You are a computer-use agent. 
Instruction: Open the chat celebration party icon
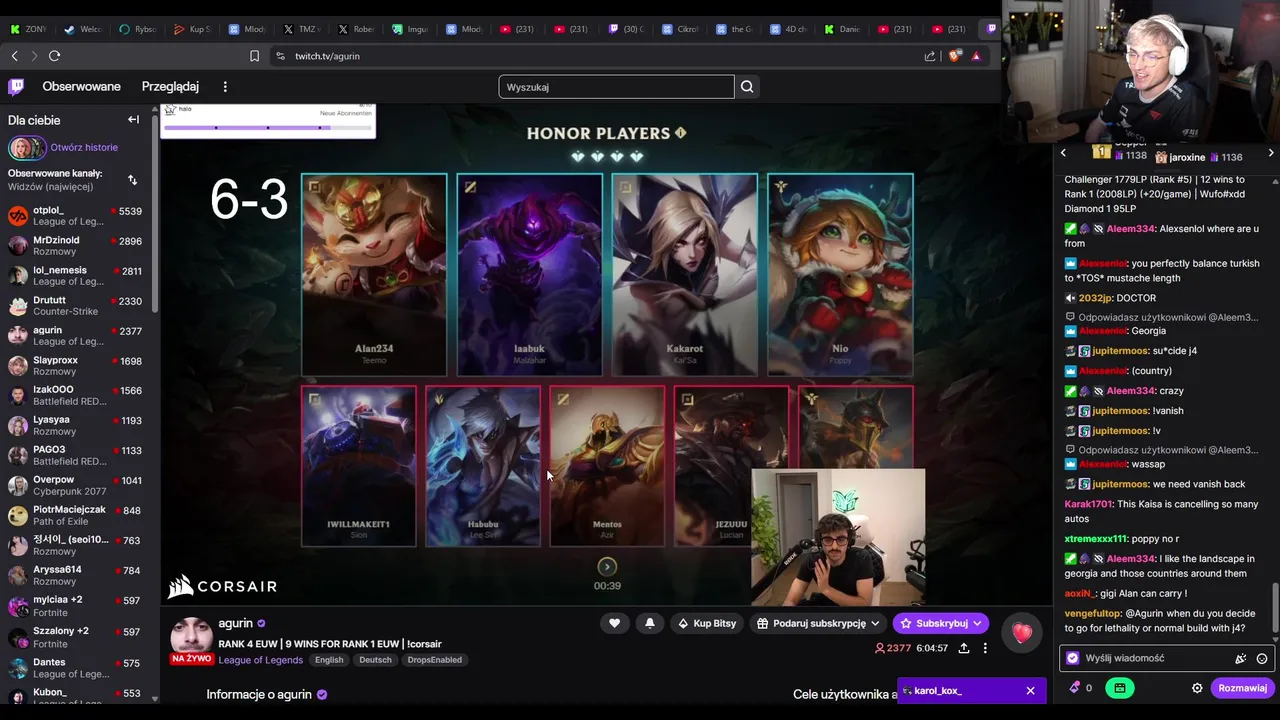[x=1241, y=658]
